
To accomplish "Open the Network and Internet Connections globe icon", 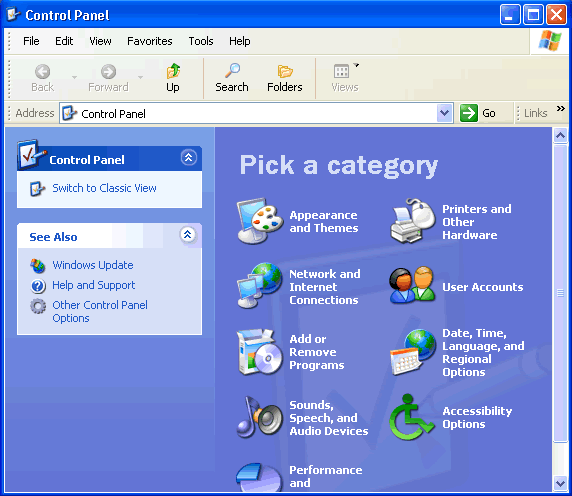I will (x=260, y=286).
